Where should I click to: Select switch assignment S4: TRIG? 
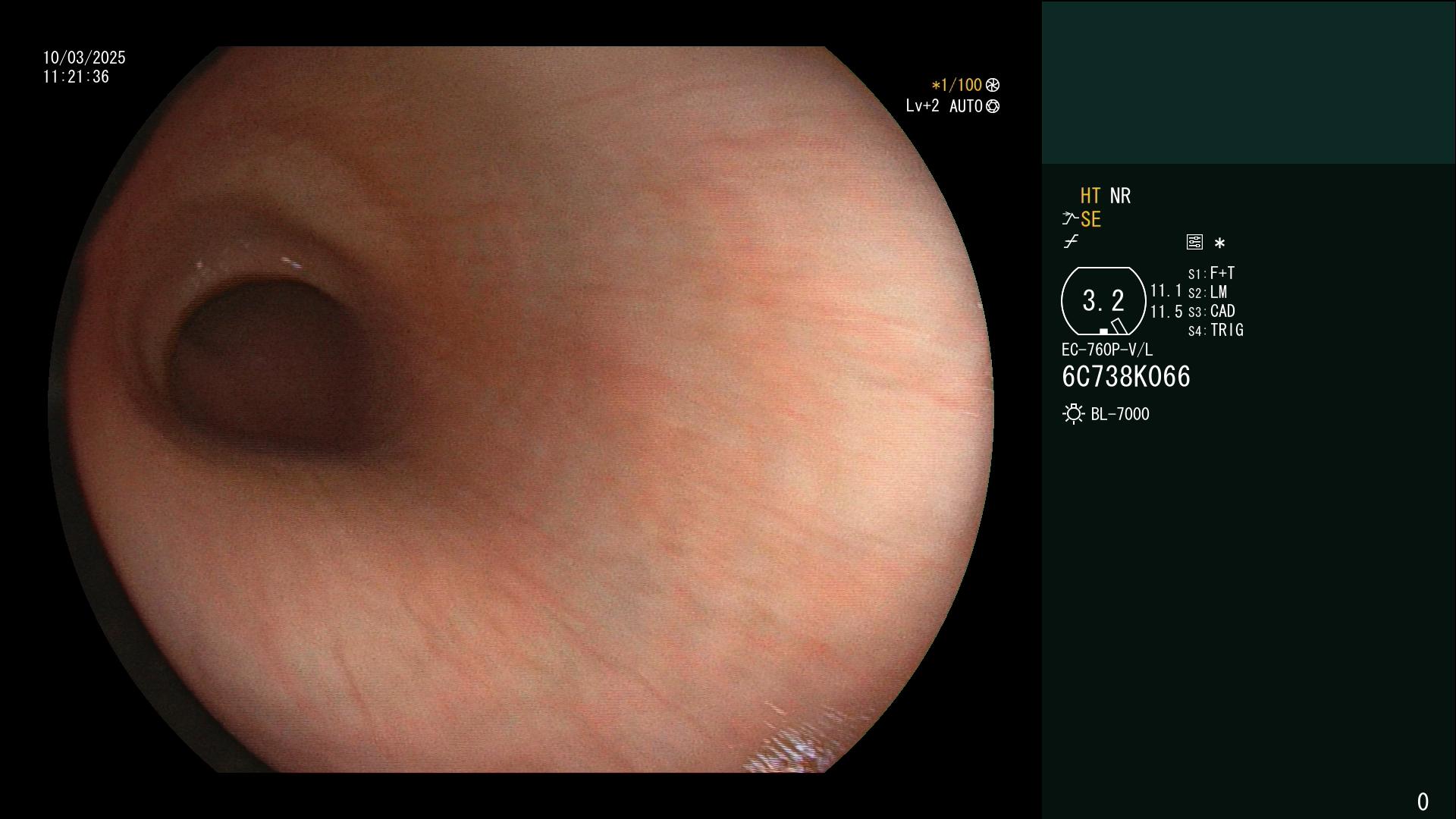click(1216, 330)
